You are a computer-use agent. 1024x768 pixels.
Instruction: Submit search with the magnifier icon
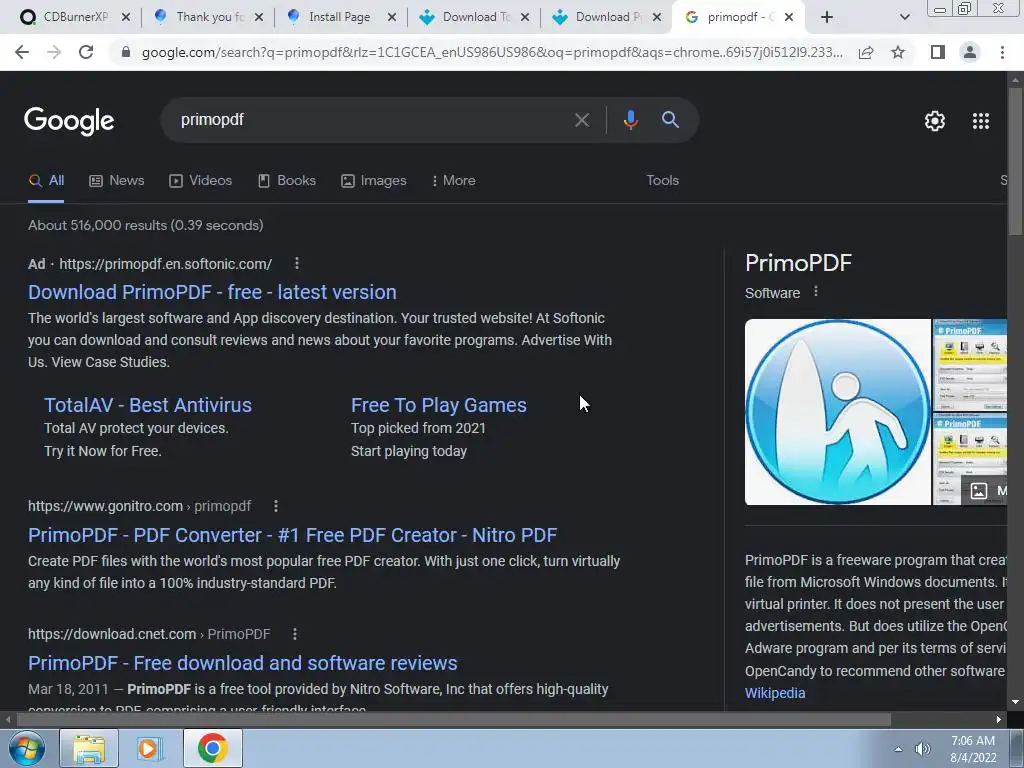coord(670,120)
